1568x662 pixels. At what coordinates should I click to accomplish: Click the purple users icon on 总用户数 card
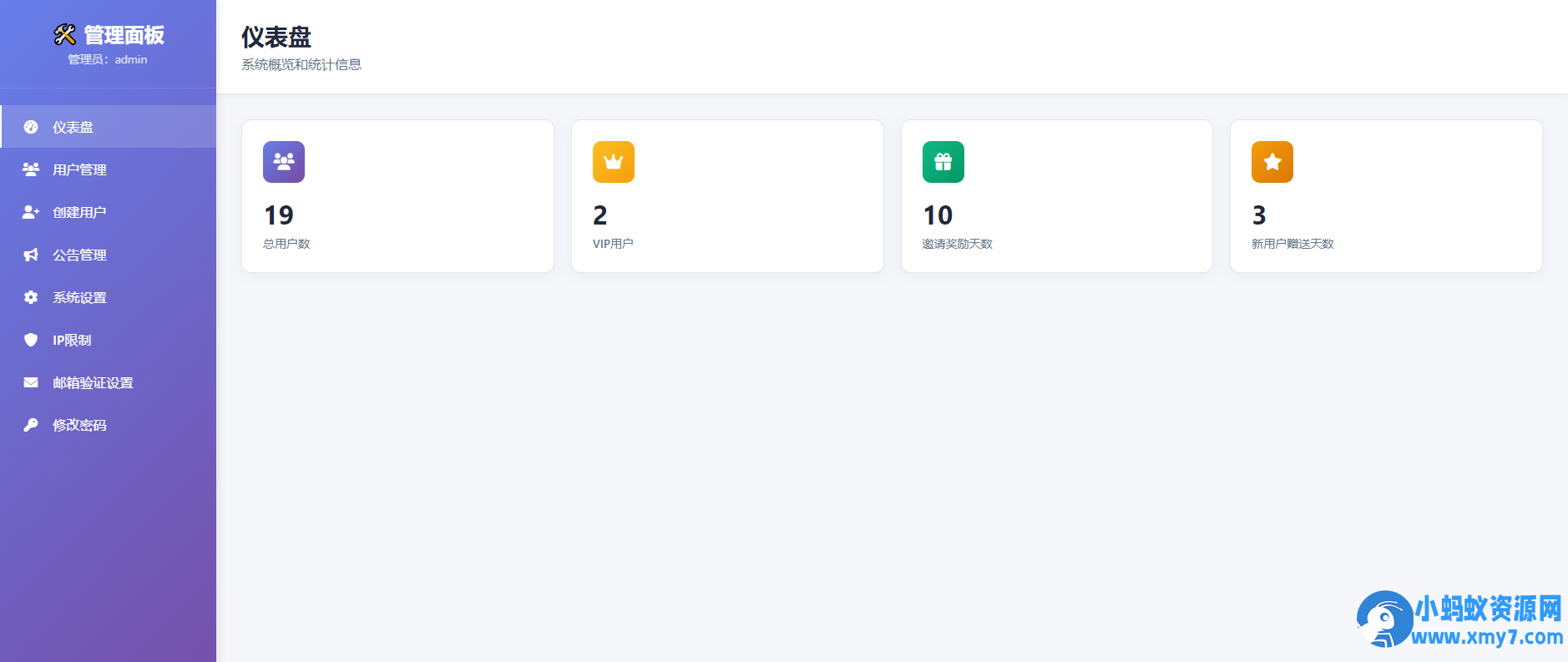coord(284,162)
